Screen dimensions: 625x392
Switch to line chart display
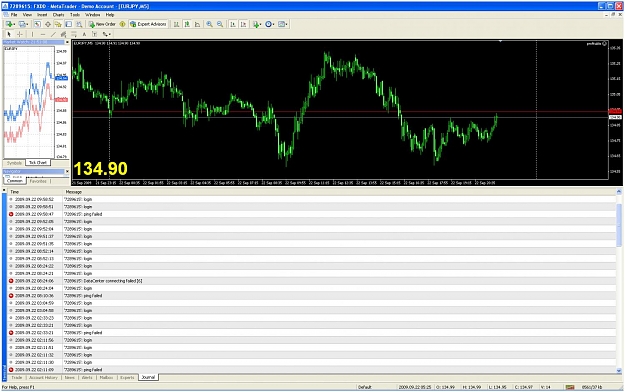click(197, 24)
